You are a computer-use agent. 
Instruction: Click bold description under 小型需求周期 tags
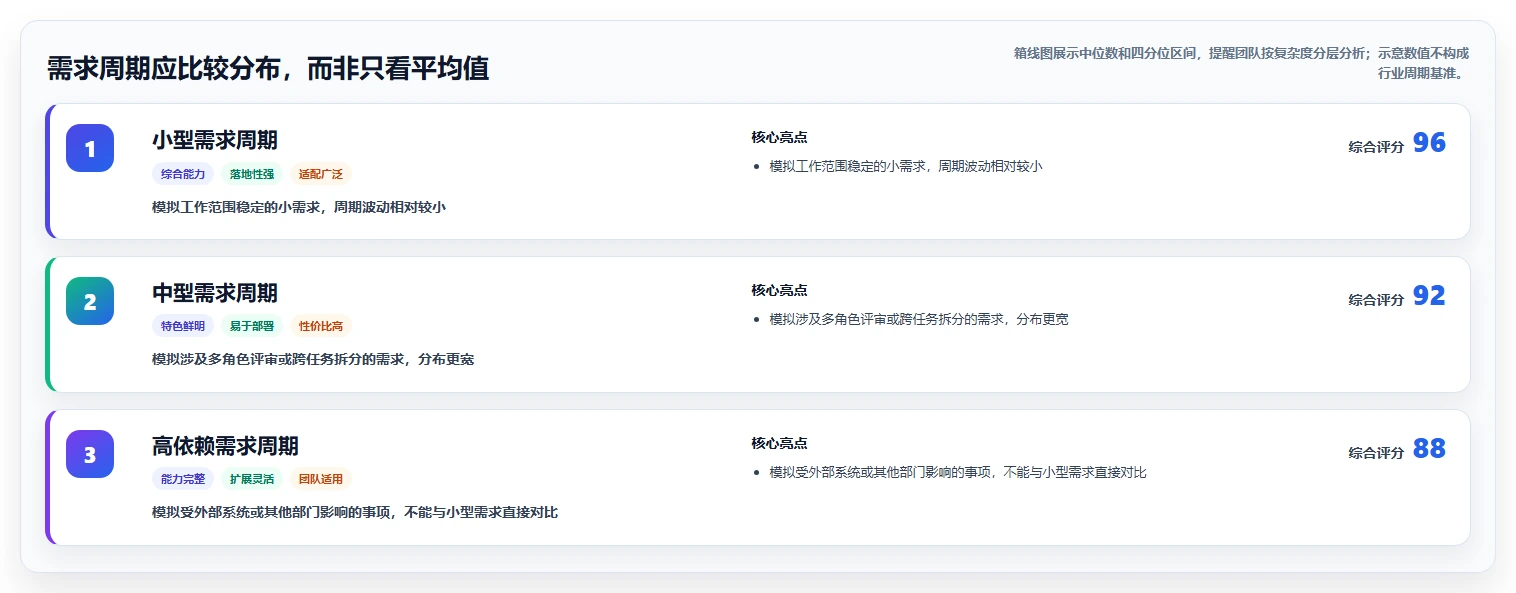click(x=299, y=207)
